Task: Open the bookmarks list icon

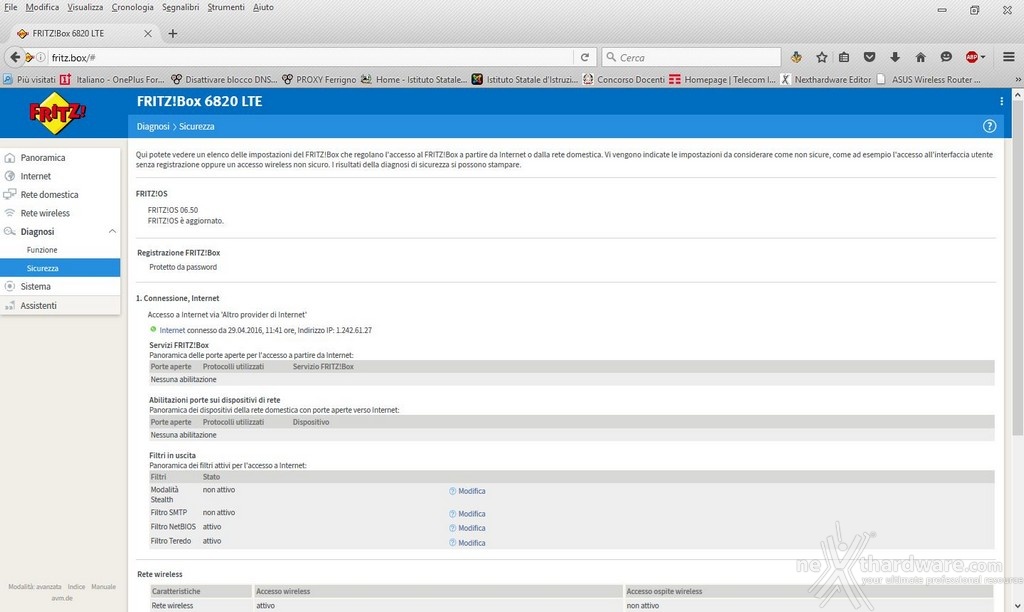Action: point(844,57)
